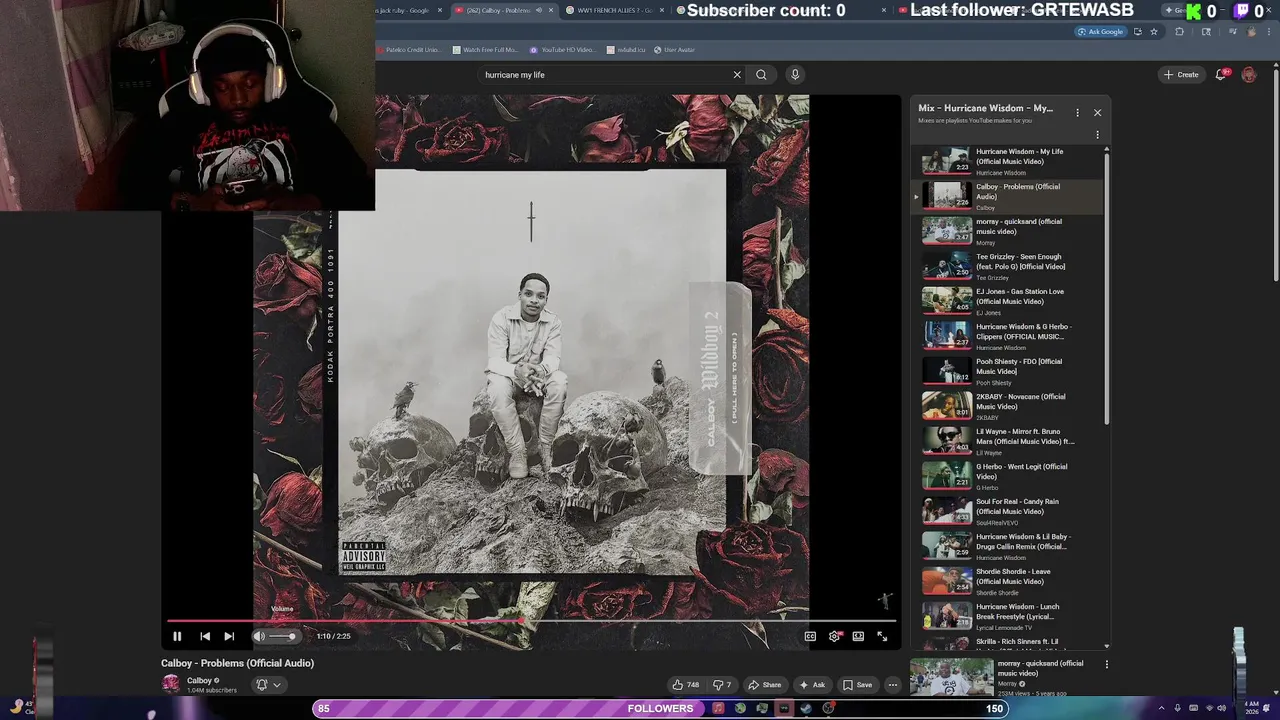This screenshot has width=1280, height=720.
Task: Open the YouTube HD Video bookmark
Action: click(x=563, y=50)
